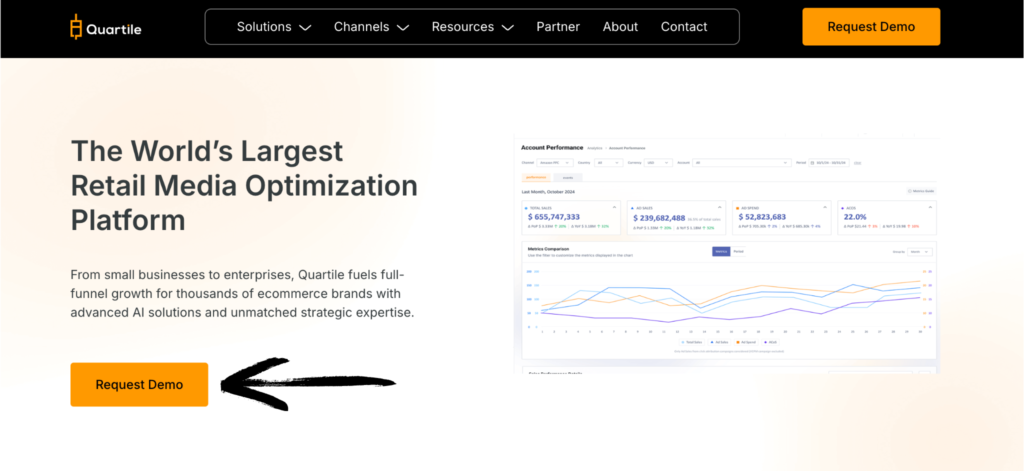Toggle ACoS in chart legend

pos(771,342)
